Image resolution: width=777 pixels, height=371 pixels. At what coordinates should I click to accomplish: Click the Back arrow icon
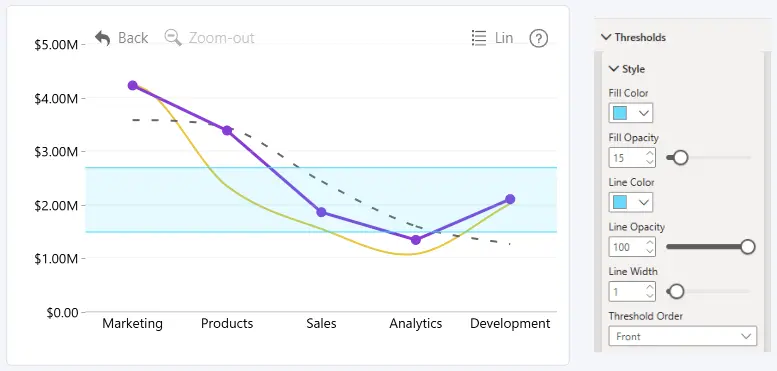coord(103,38)
